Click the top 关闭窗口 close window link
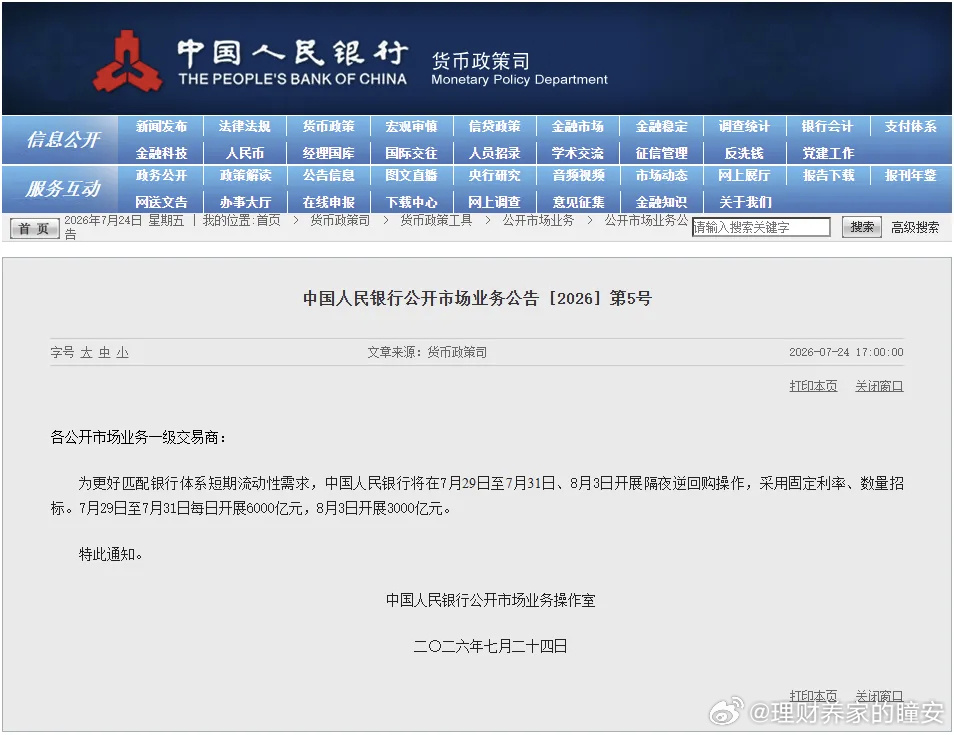Image resolution: width=954 pixels, height=735 pixels. pyautogui.click(x=879, y=386)
